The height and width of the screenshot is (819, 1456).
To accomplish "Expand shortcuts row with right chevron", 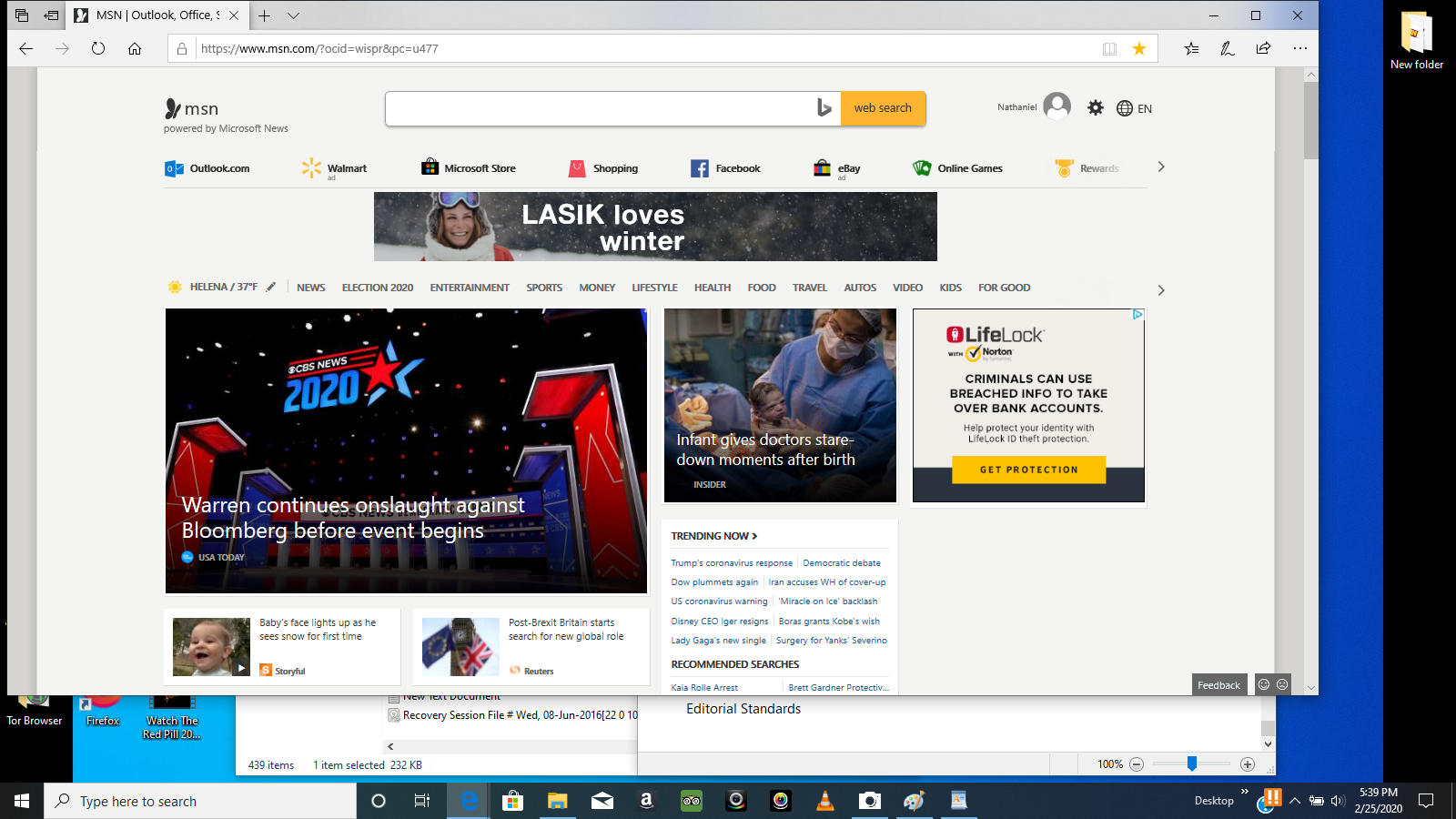I will tap(1160, 167).
